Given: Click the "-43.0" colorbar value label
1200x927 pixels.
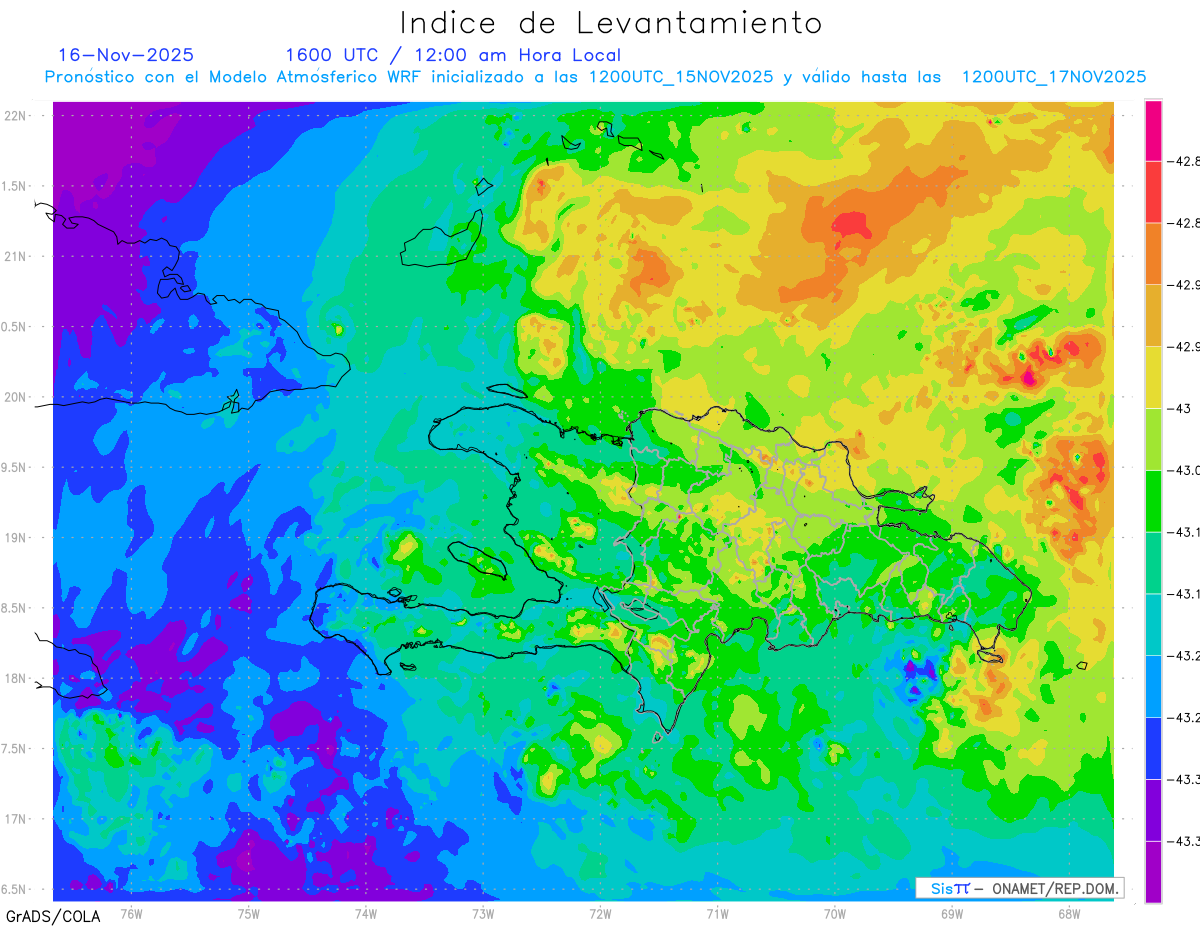Looking at the screenshot, I should [x=1185, y=471].
